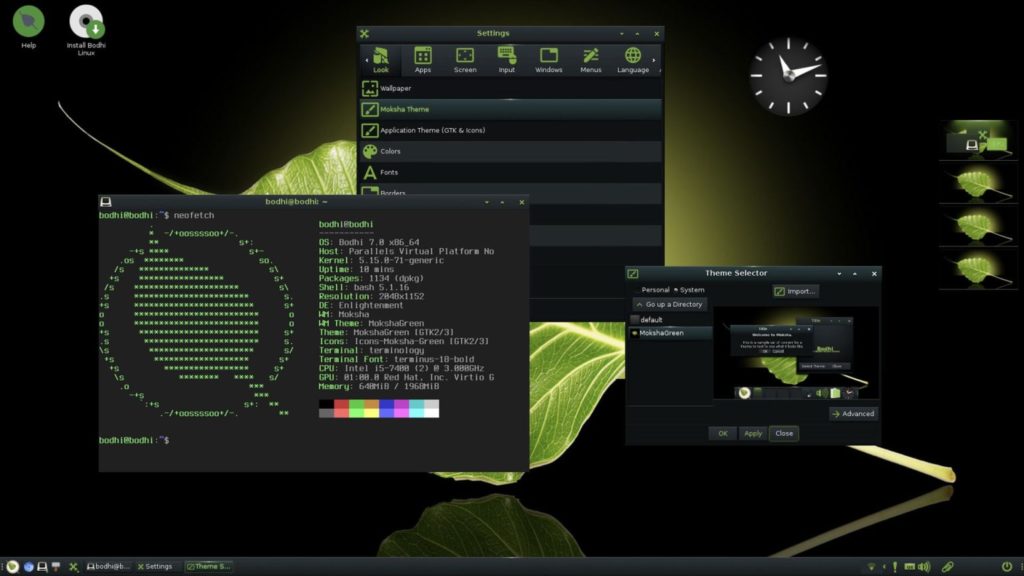Open the Windows settings category
The image size is (1024, 576).
pos(548,58)
